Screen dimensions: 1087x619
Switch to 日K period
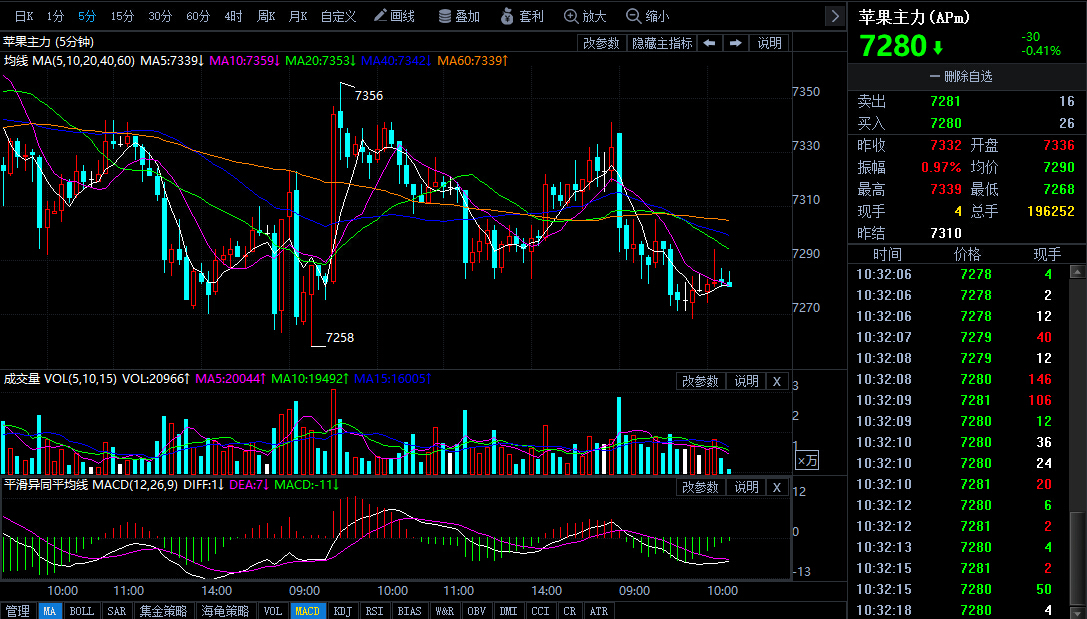(24, 16)
